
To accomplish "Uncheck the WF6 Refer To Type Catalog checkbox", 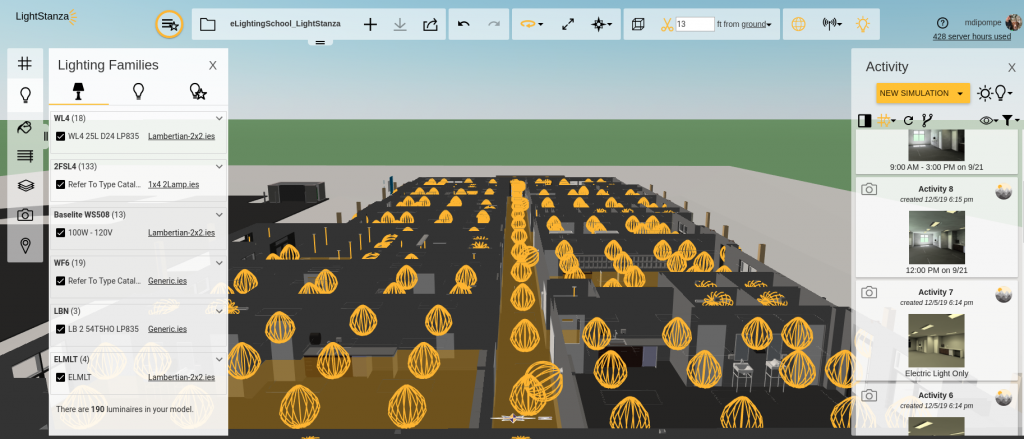I will click(x=61, y=281).
